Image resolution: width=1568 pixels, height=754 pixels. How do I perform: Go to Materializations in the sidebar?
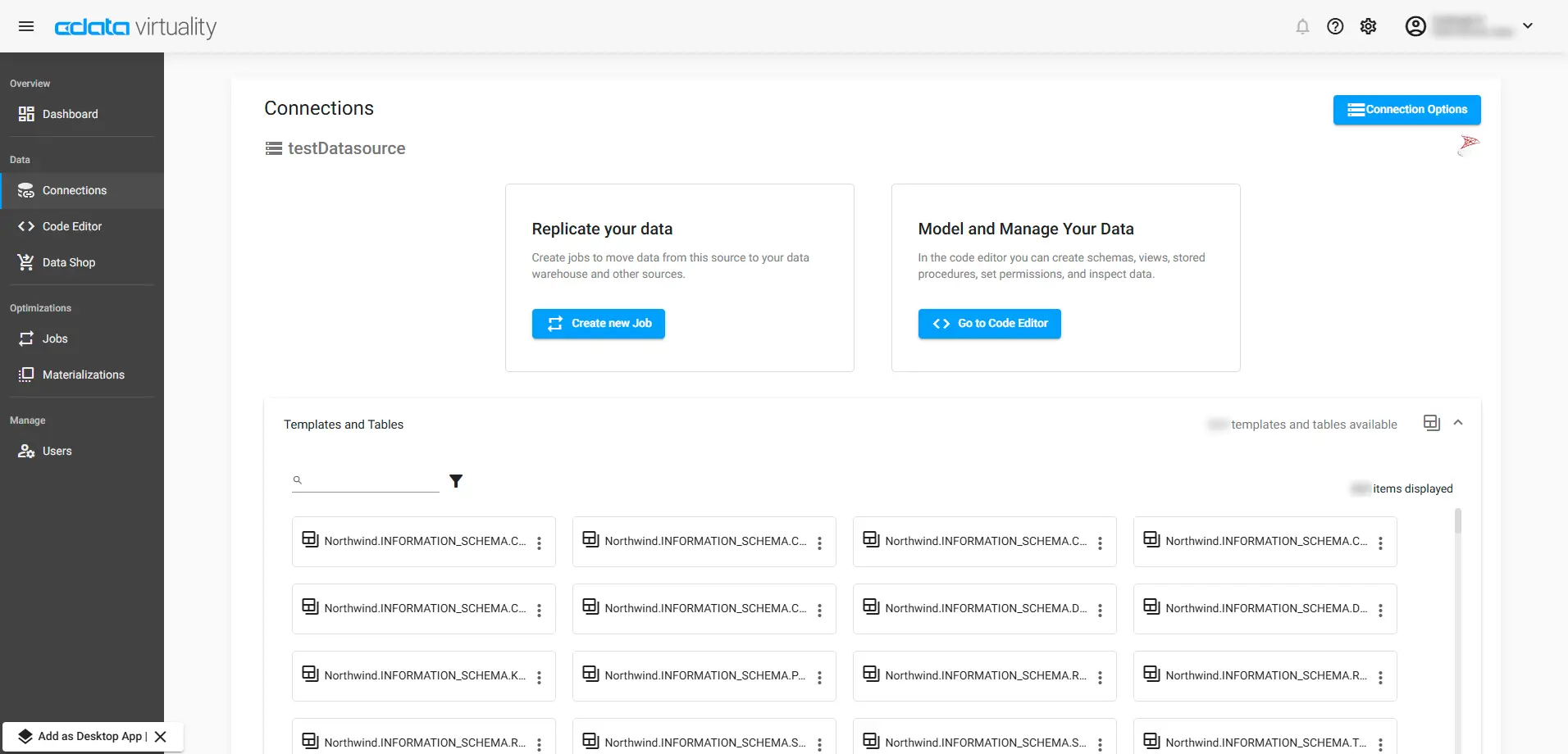pyautogui.click(x=83, y=375)
